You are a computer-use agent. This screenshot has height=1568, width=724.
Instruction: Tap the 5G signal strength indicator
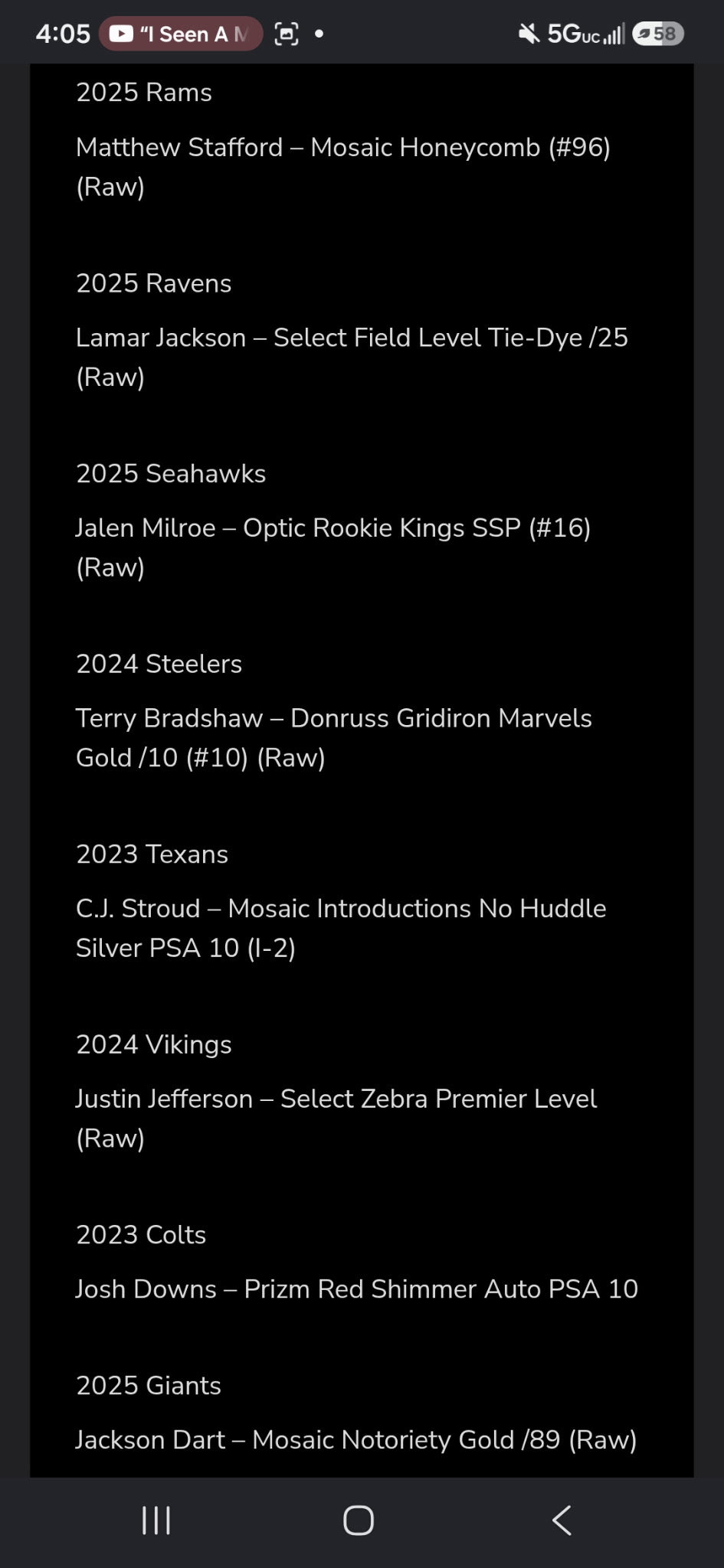586,34
